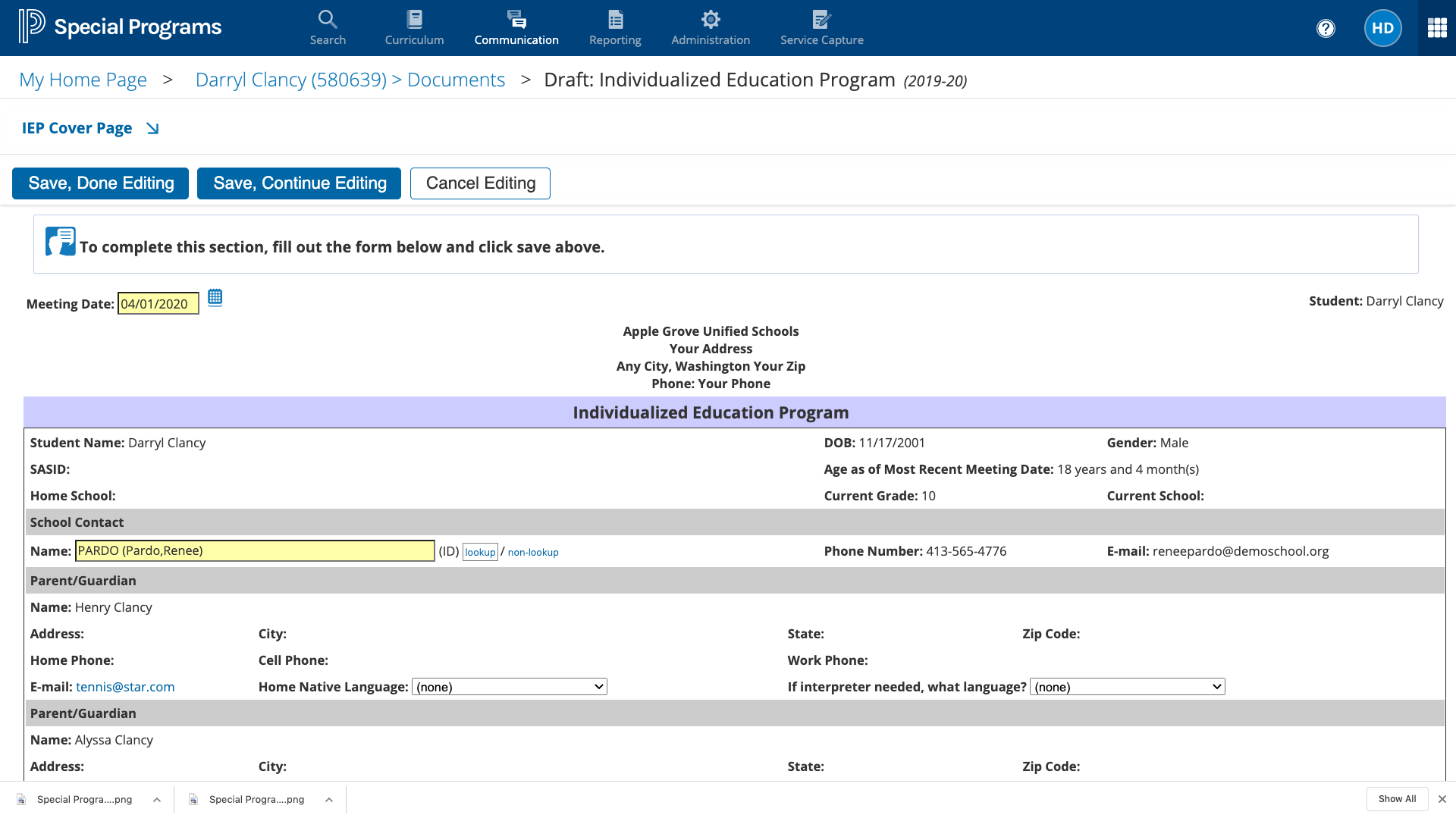
Task: Open the help question mark icon
Action: coord(1325,28)
